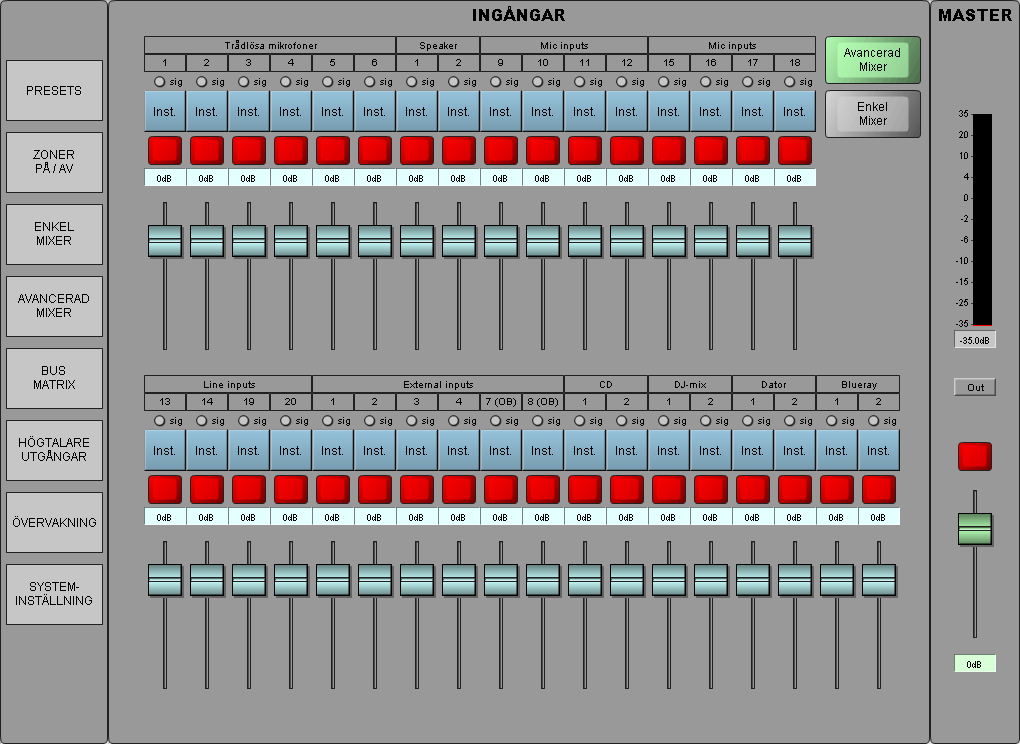Image resolution: width=1020 pixels, height=744 pixels.
Task: Go to ZONER PÅ / AV
Action: tap(54, 162)
